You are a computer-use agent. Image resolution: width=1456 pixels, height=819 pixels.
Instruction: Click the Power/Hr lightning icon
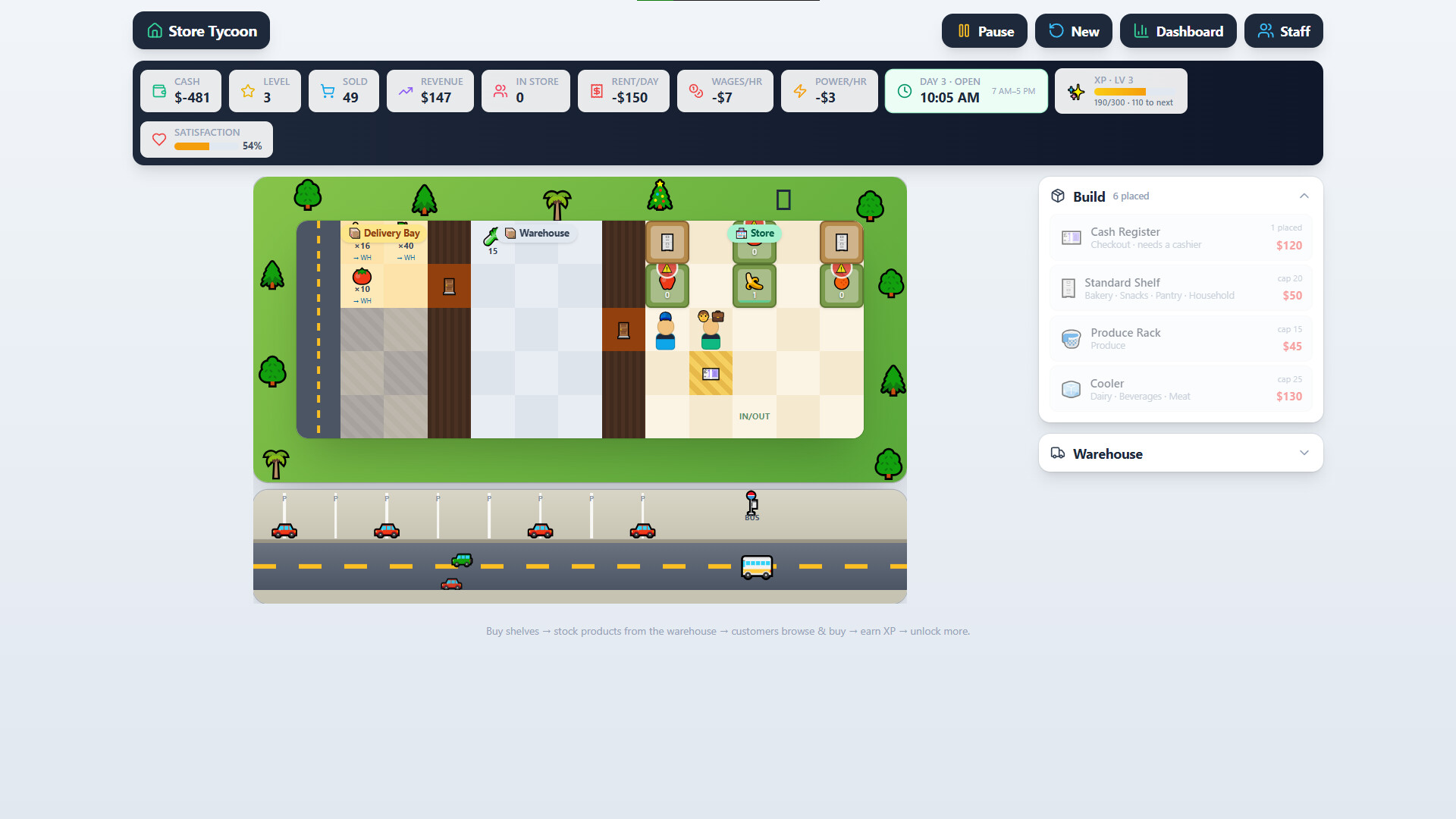(800, 91)
